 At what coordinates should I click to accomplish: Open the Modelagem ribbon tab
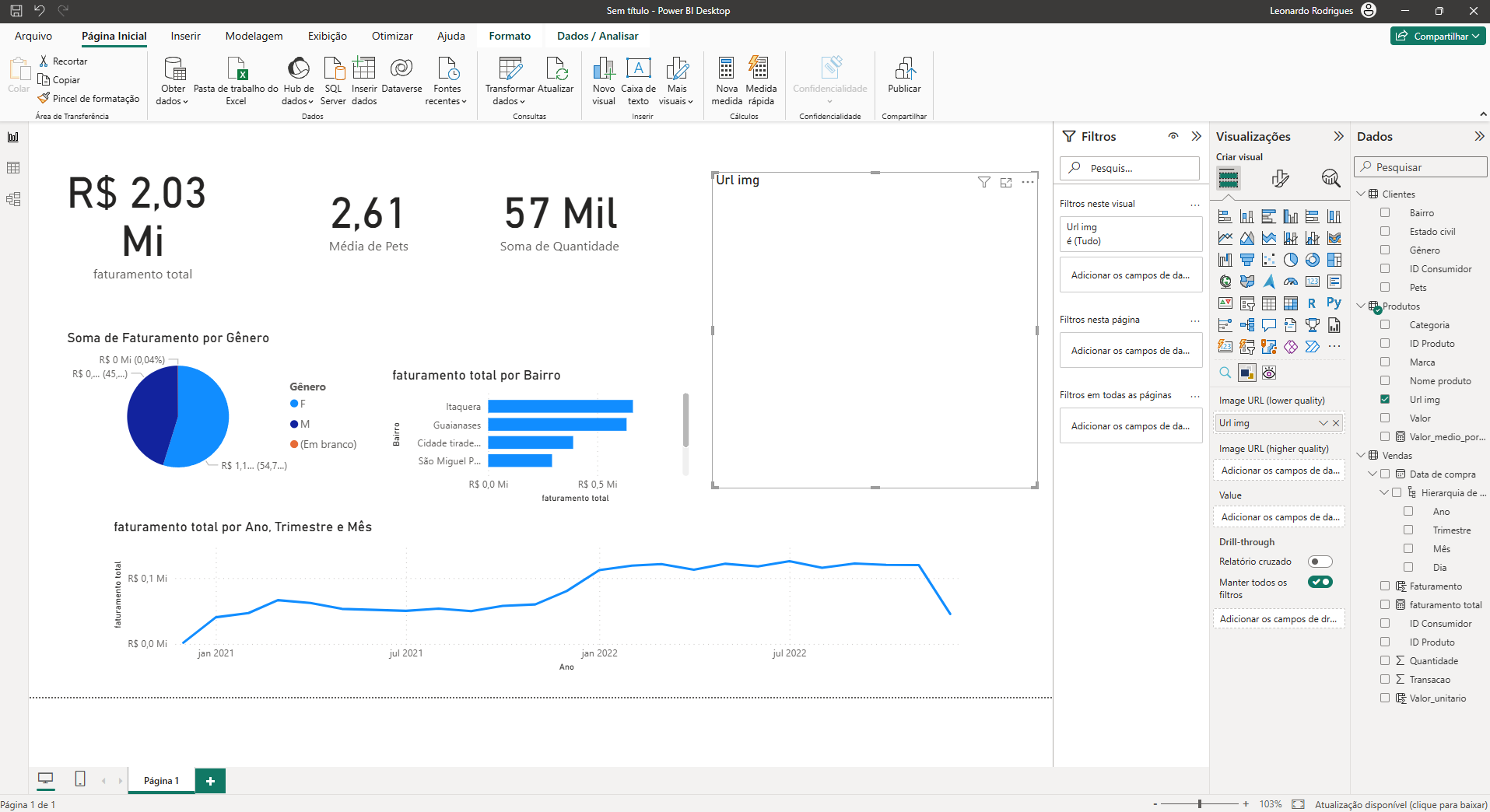(x=254, y=36)
